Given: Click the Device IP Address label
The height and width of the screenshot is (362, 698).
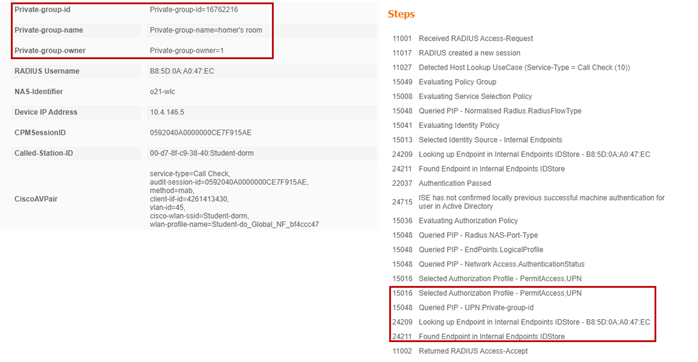Looking at the screenshot, I should tap(46, 112).
